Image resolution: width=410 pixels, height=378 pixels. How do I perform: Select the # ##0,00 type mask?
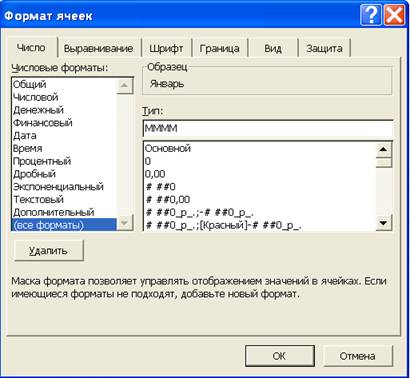click(259, 199)
